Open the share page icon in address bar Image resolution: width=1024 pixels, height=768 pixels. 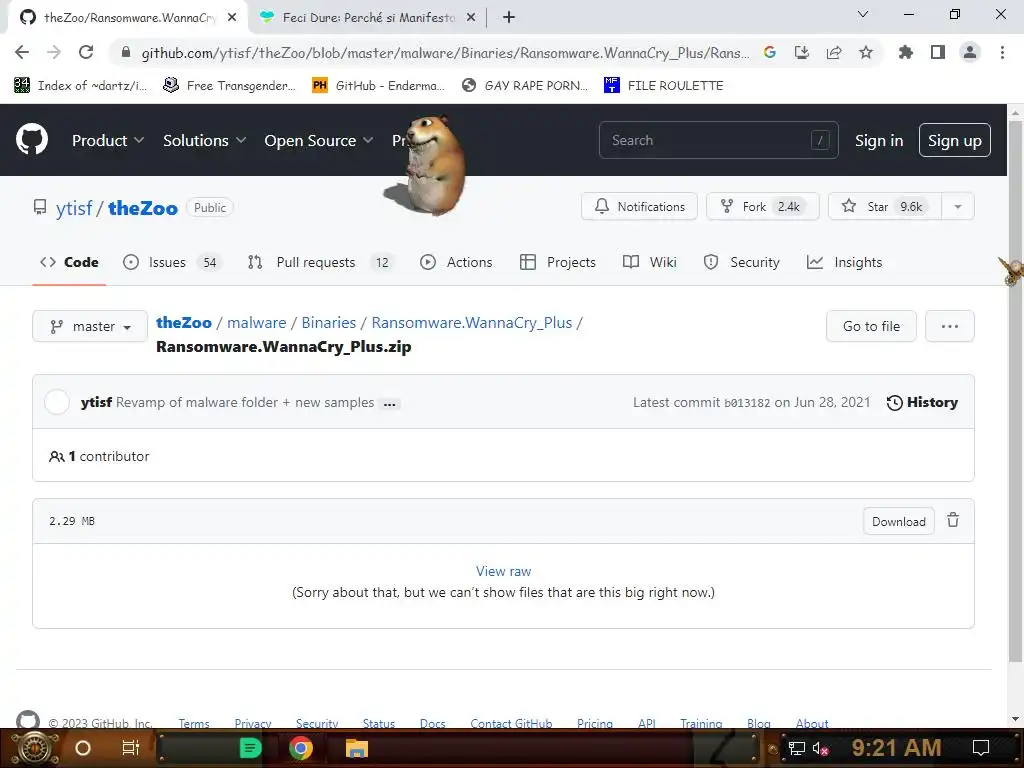point(834,52)
